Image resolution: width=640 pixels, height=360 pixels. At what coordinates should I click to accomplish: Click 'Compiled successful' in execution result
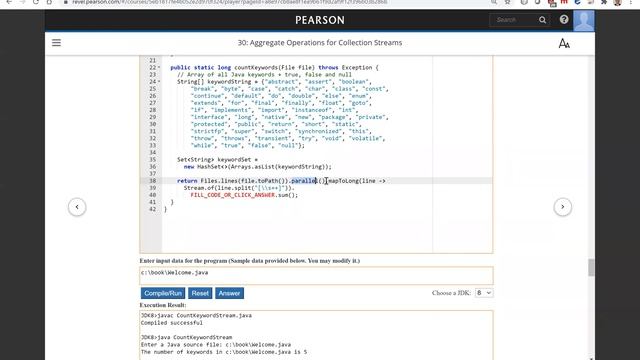point(171,323)
